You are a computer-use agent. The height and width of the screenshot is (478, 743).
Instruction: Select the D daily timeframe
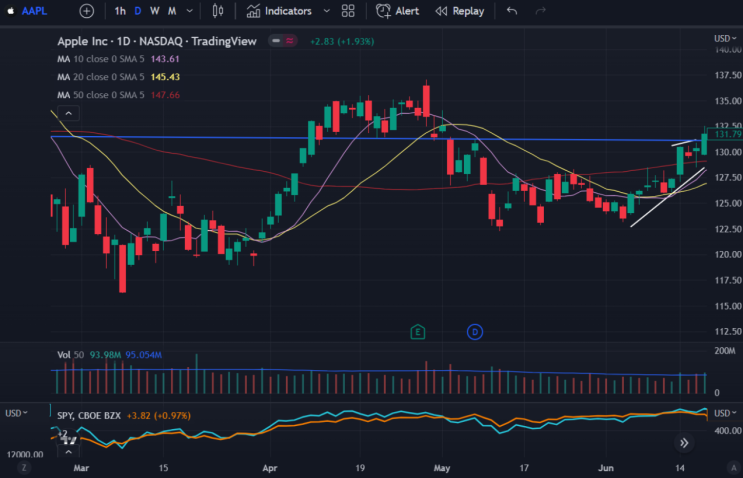pos(137,11)
